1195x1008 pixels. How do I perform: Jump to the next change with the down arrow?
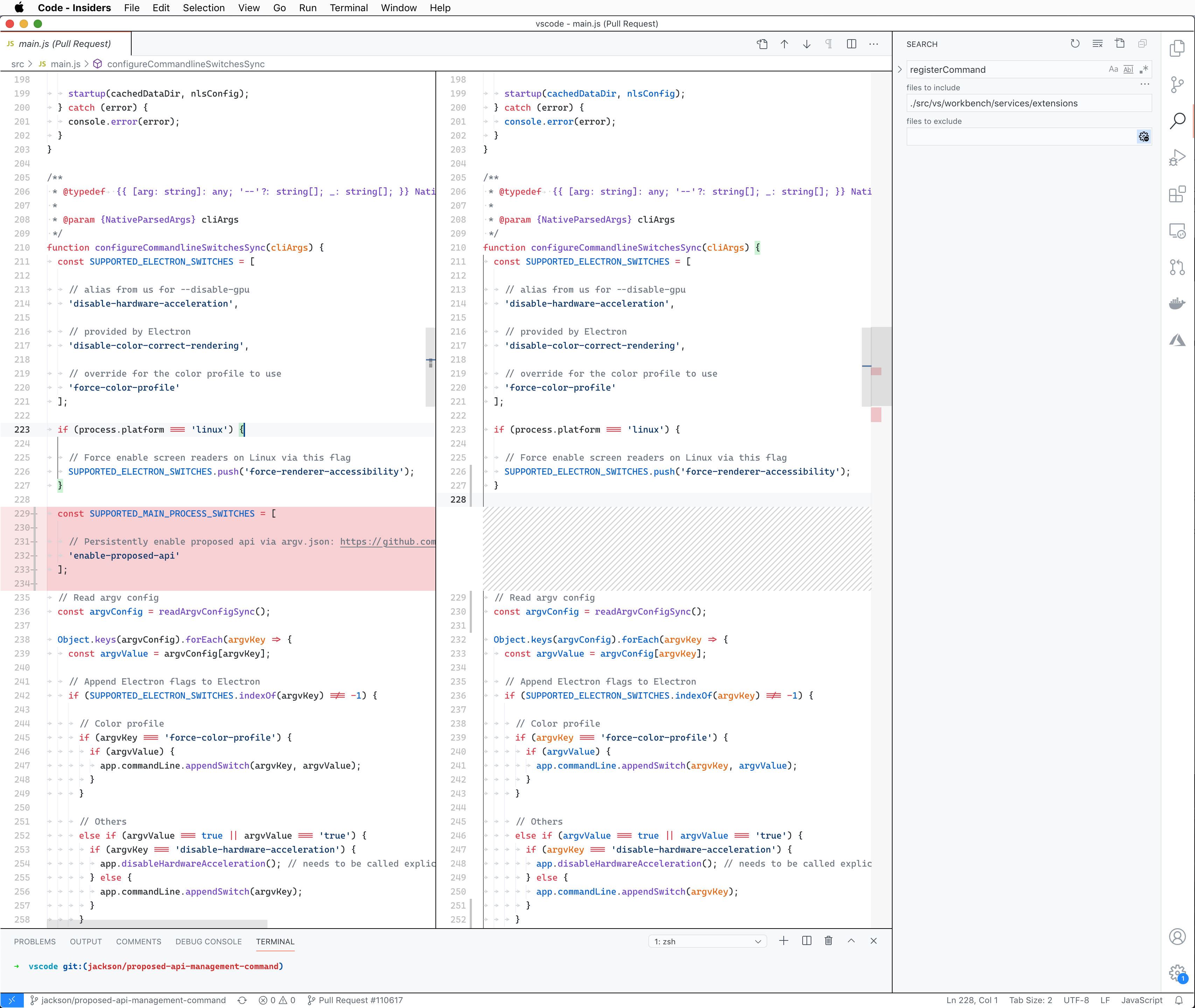point(806,44)
